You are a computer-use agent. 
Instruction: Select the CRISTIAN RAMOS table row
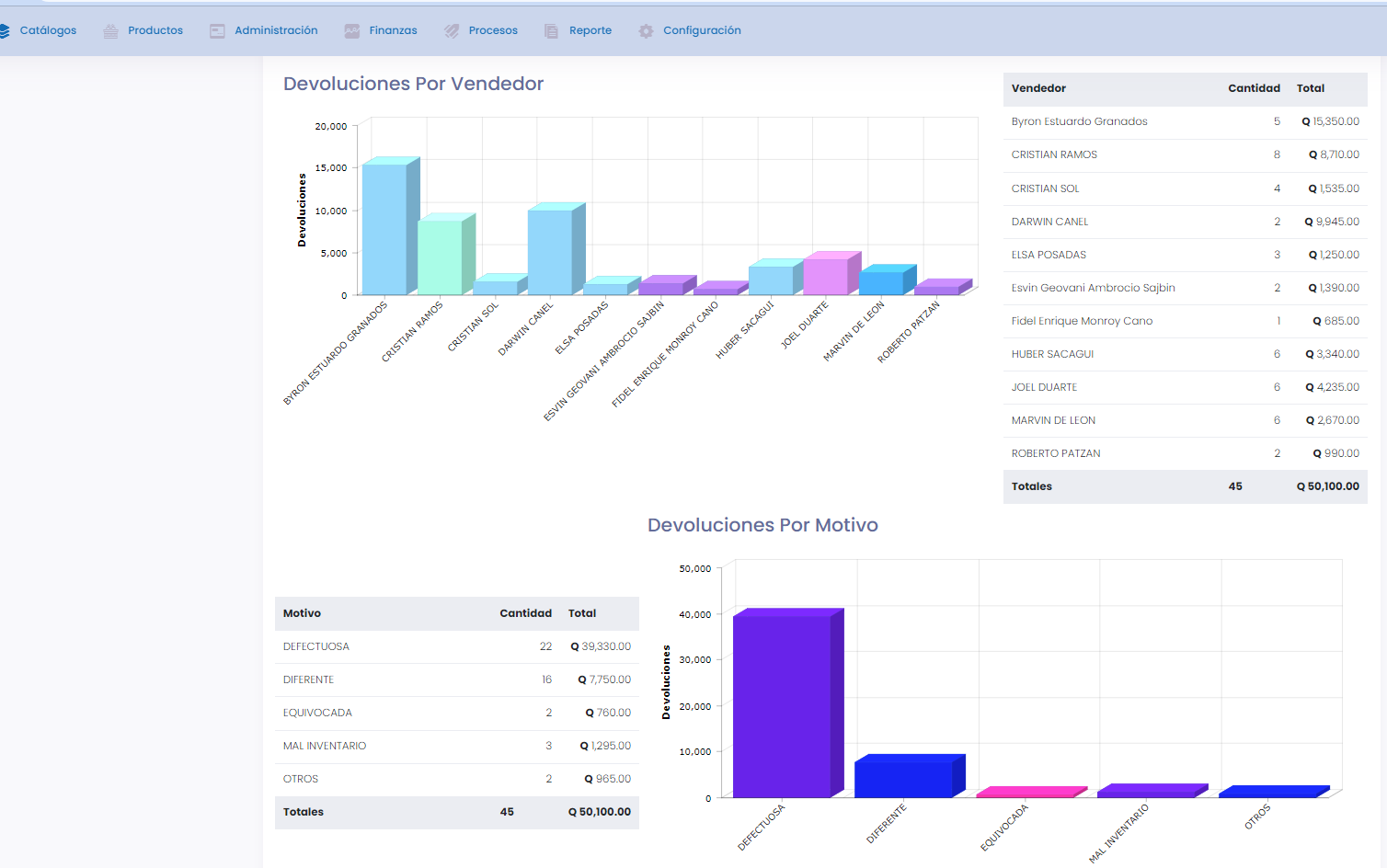point(1185,154)
